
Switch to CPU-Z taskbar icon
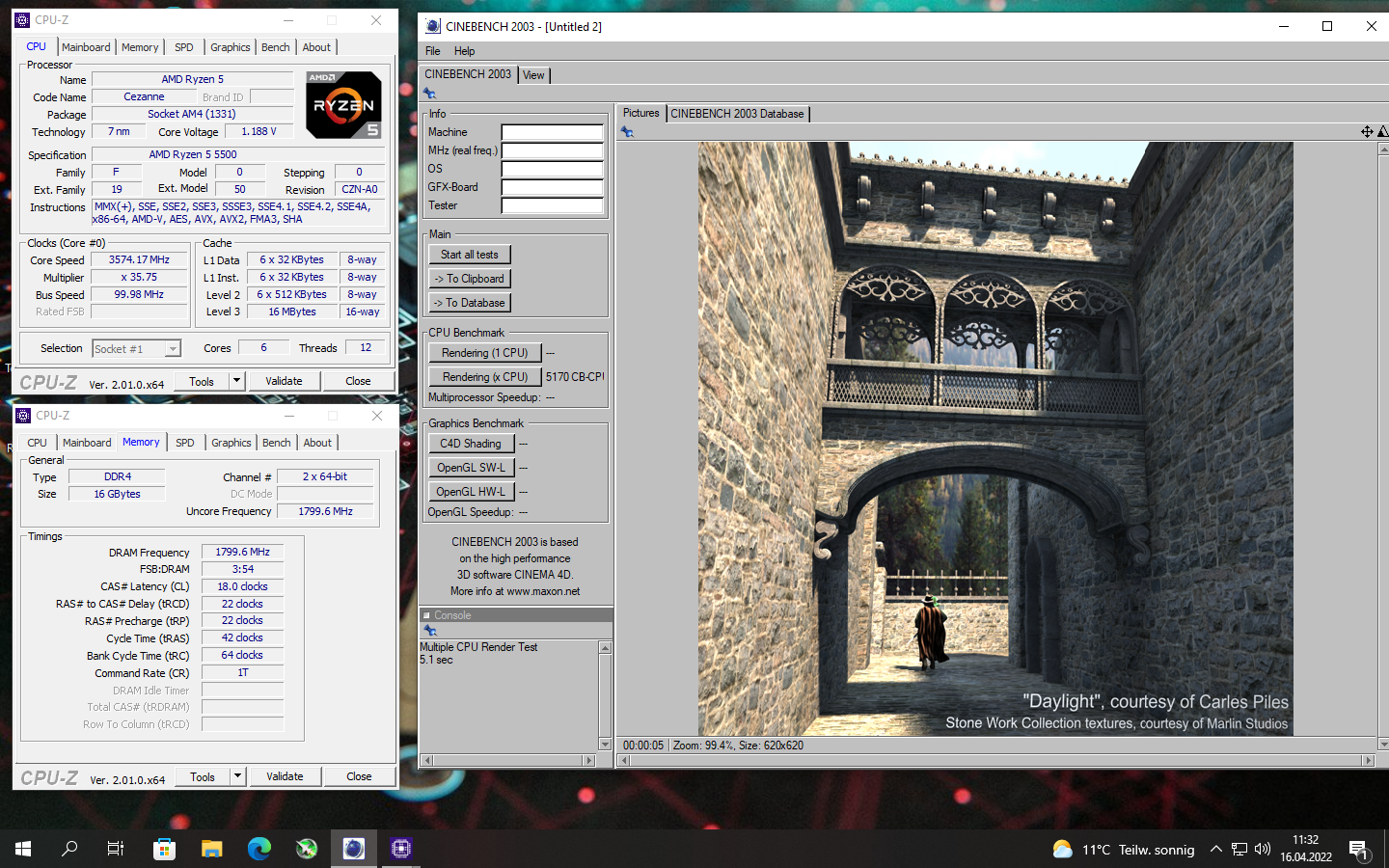tap(400, 849)
